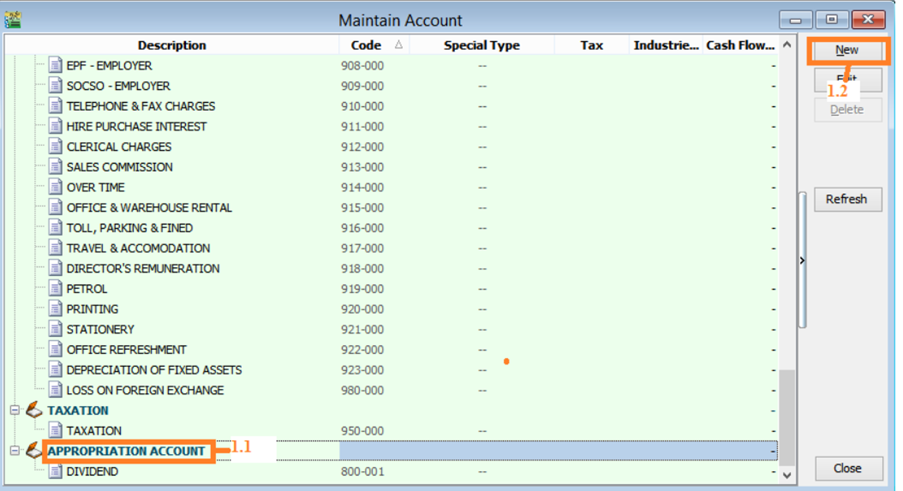Select the LOSS ON FOREIGN EXCHANGE account

tap(145, 390)
